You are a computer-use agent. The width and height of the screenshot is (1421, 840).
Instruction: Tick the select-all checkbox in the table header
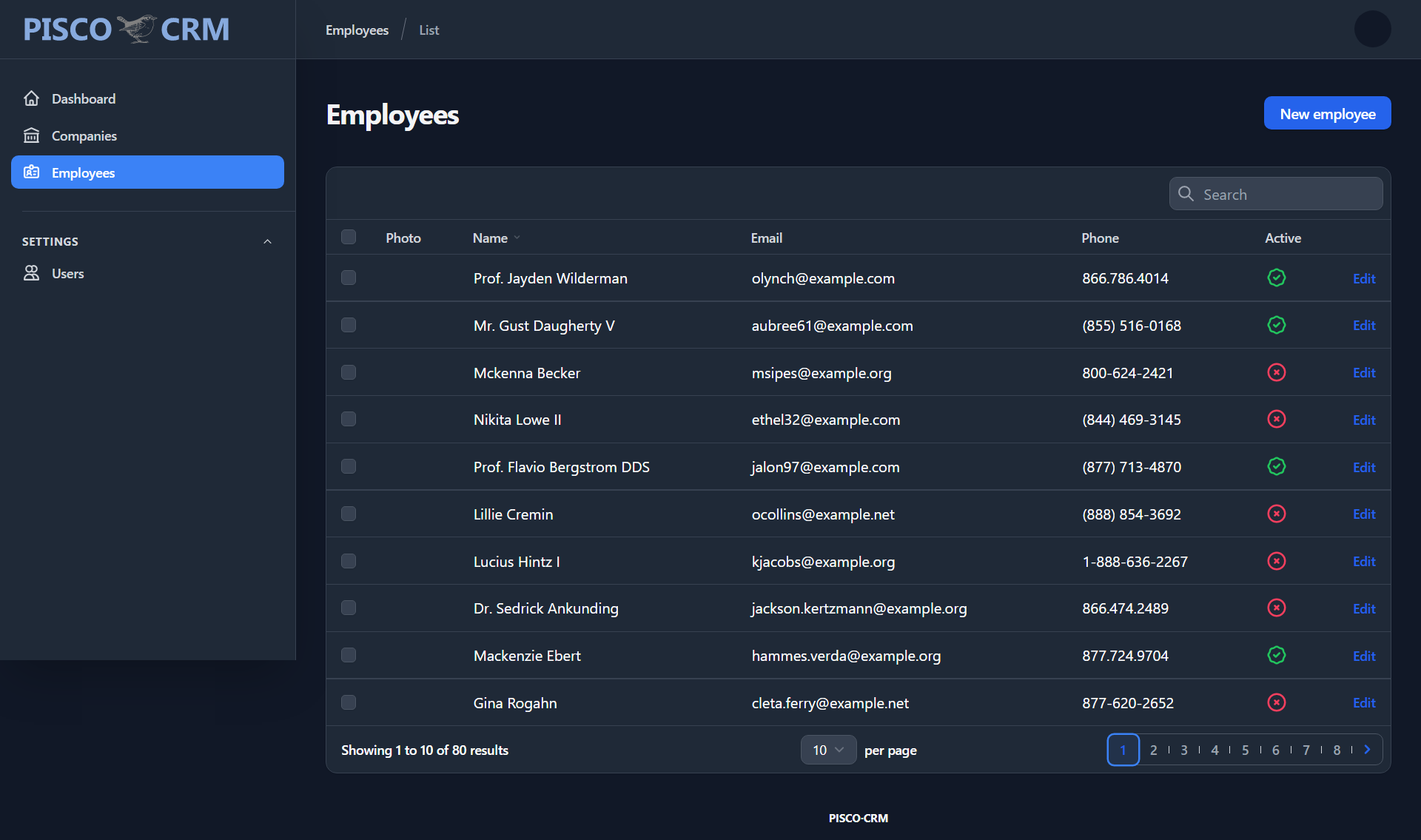(x=349, y=237)
